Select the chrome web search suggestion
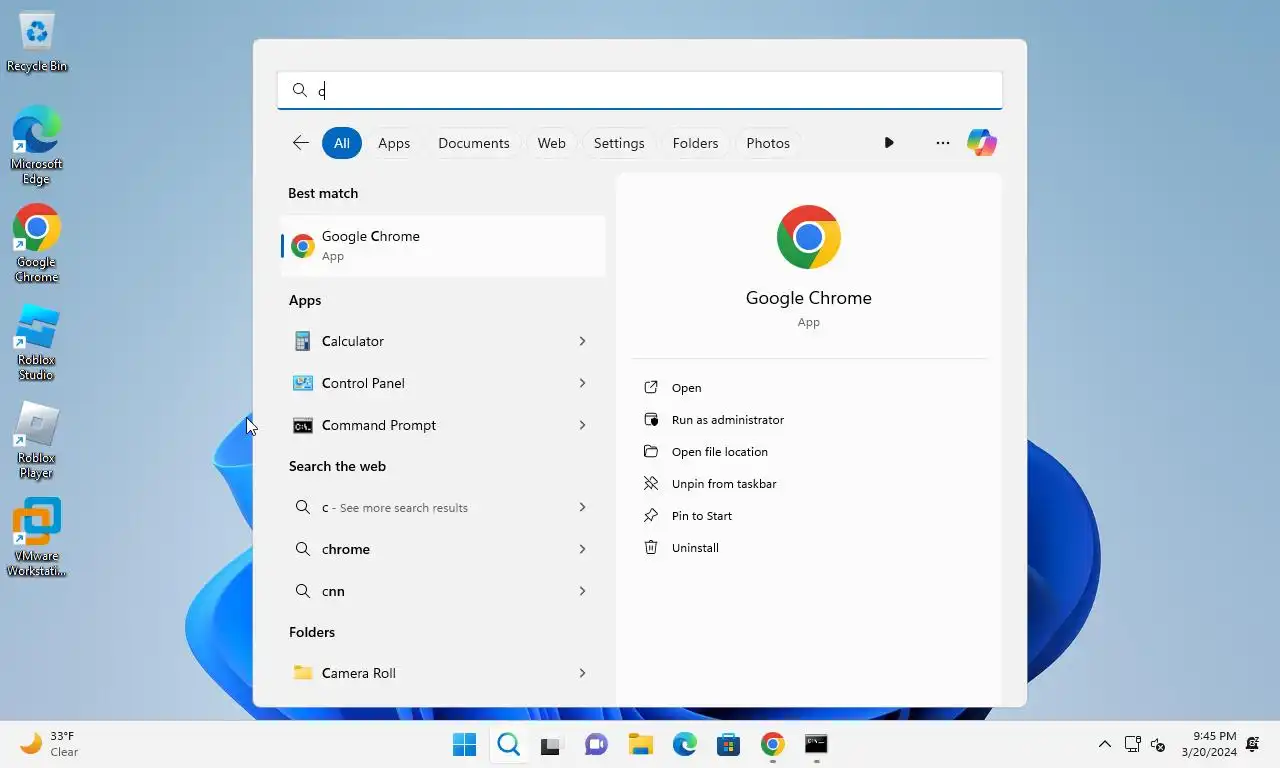 pos(426,549)
